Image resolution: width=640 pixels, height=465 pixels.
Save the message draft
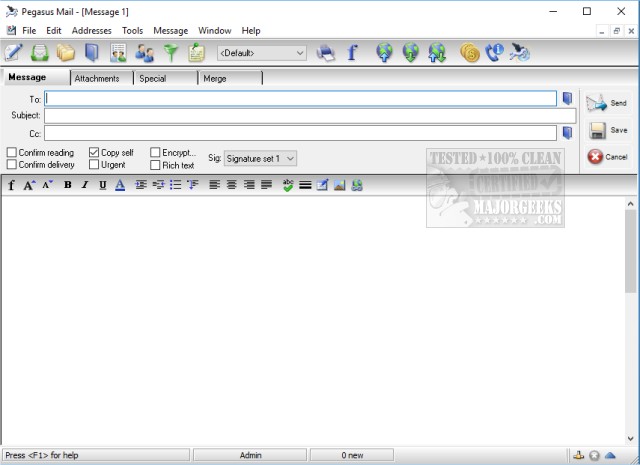607,130
